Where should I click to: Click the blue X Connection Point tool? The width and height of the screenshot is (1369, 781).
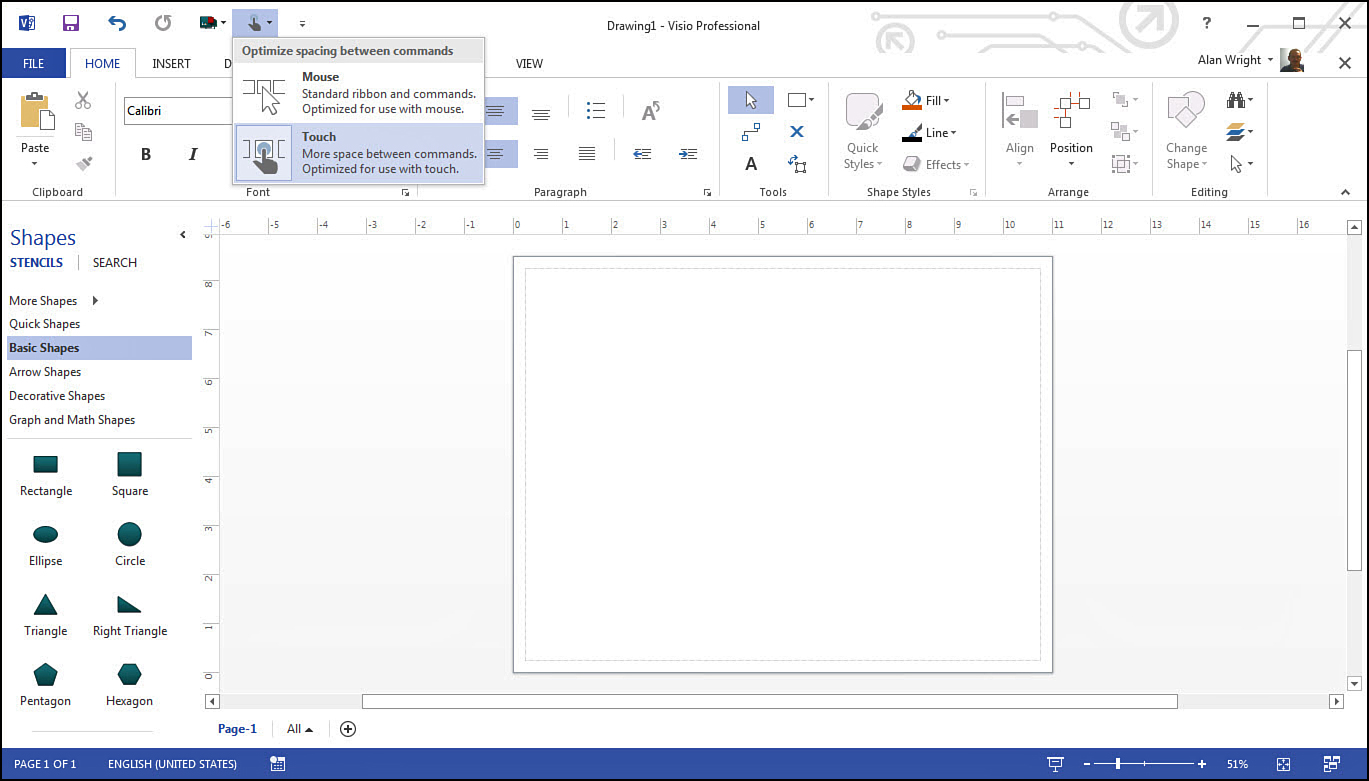pos(797,132)
